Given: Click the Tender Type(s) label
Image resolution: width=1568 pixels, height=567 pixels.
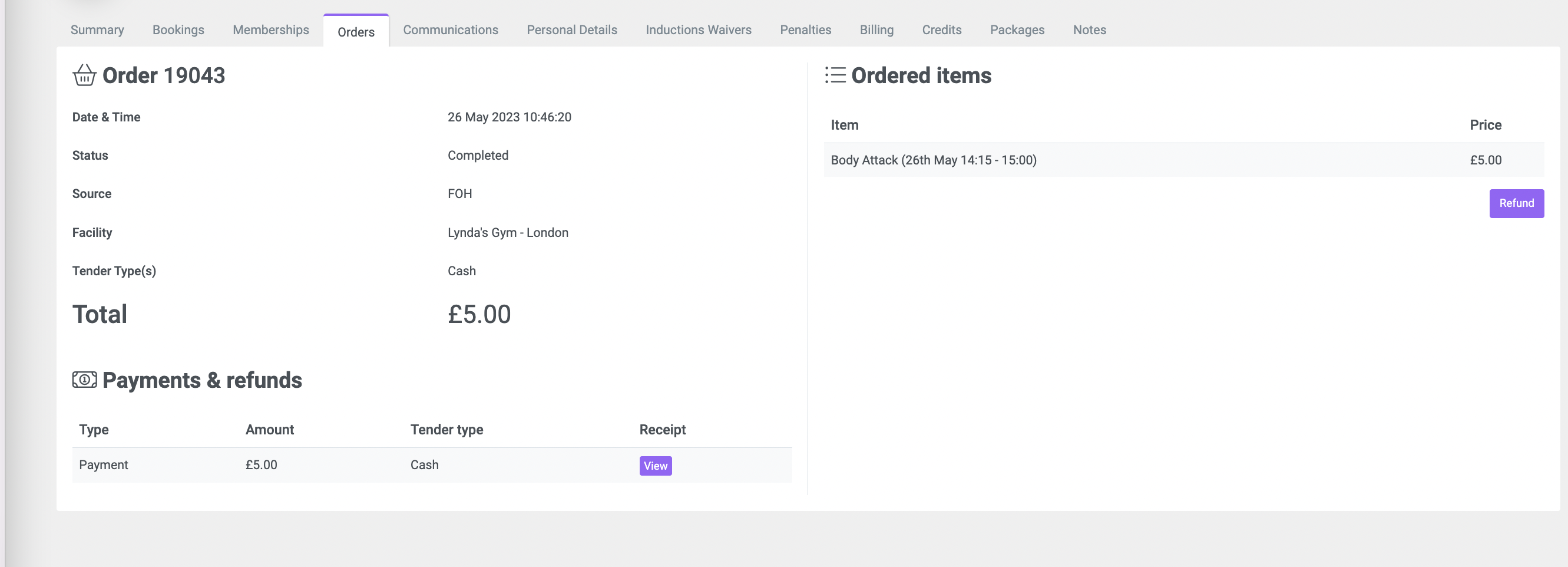Looking at the screenshot, I should [114, 271].
